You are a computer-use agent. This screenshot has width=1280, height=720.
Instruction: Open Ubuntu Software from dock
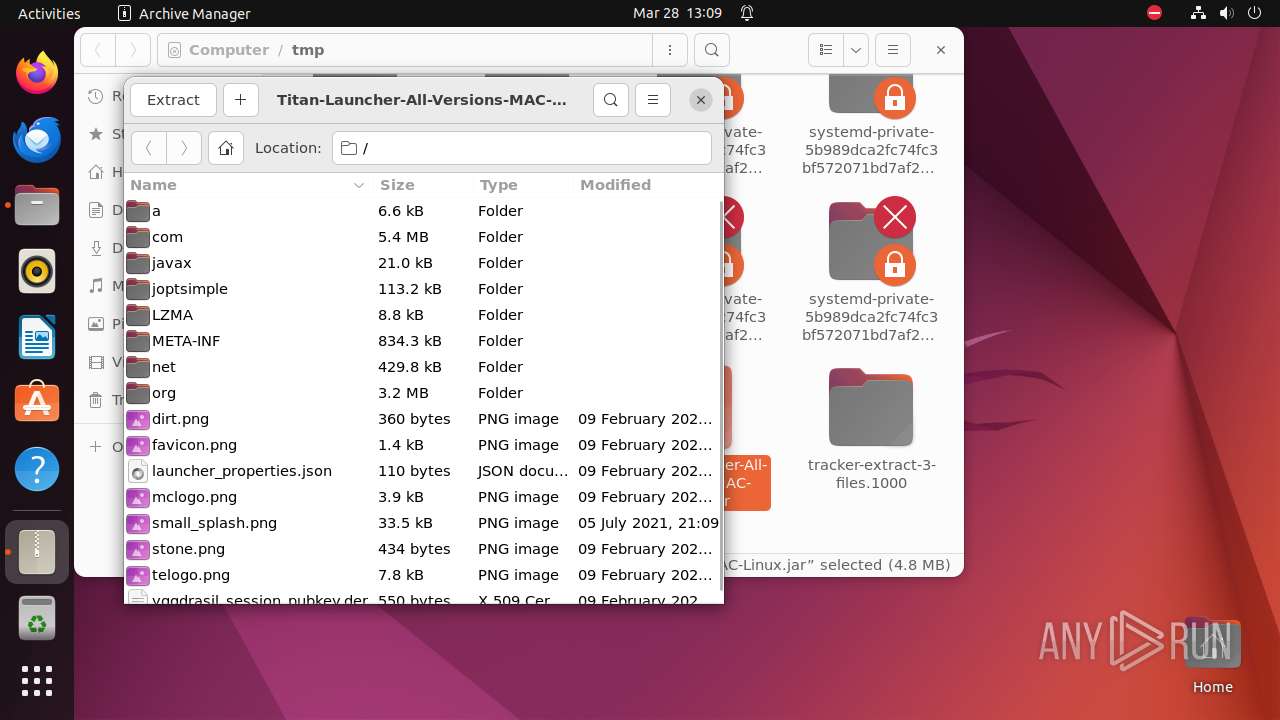coord(37,403)
